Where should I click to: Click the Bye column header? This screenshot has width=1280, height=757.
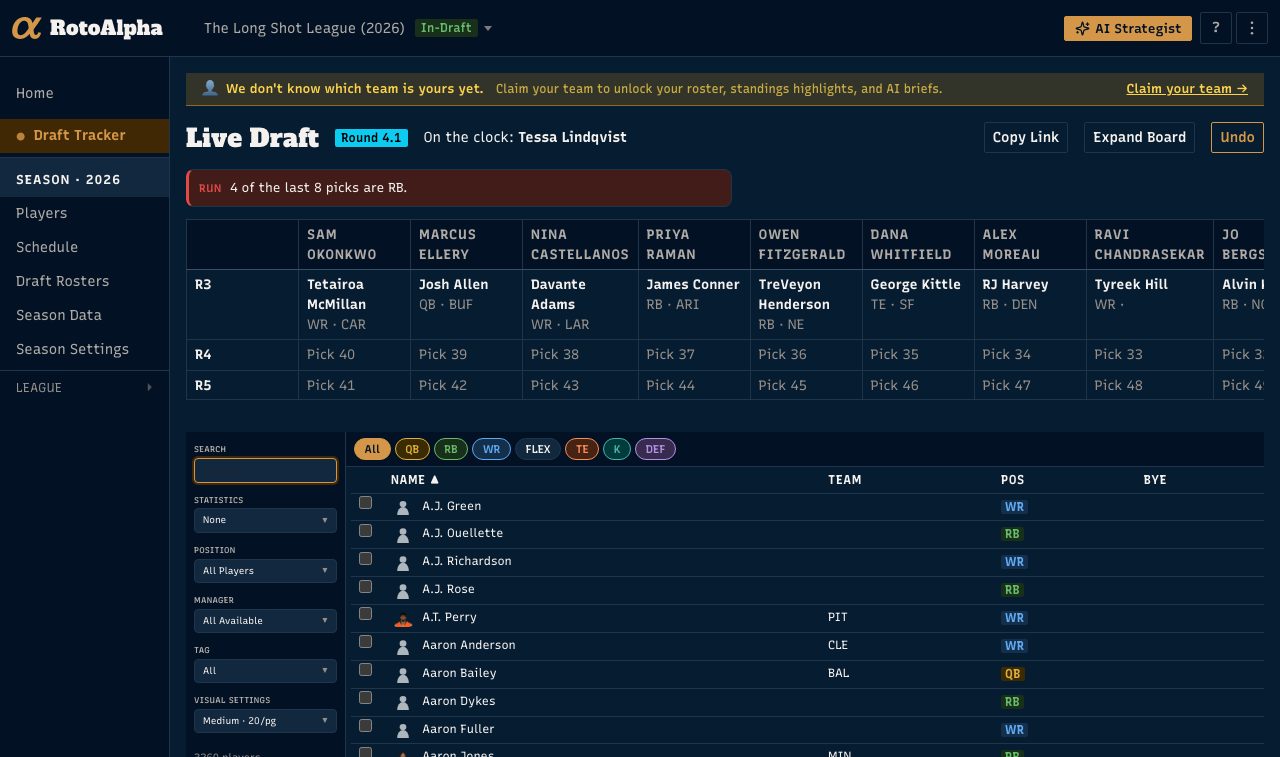pos(1155,480)
